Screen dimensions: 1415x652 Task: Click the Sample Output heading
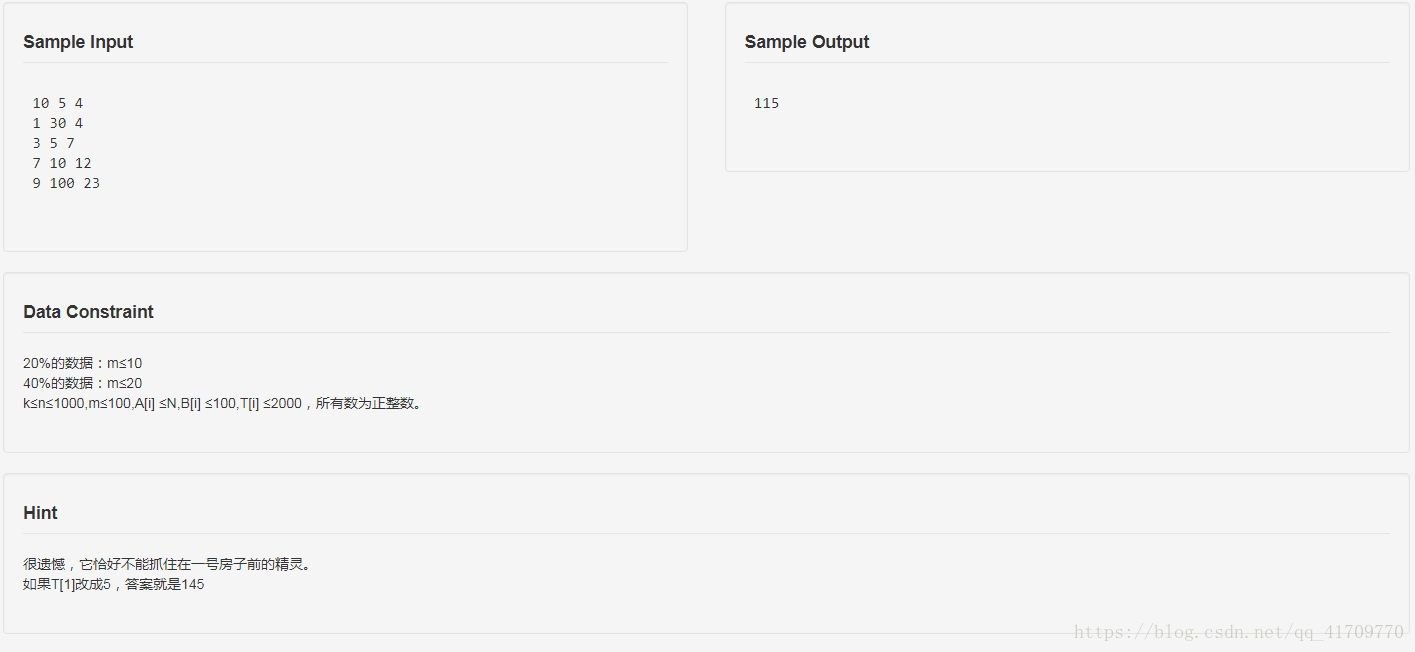click(807, 42)
